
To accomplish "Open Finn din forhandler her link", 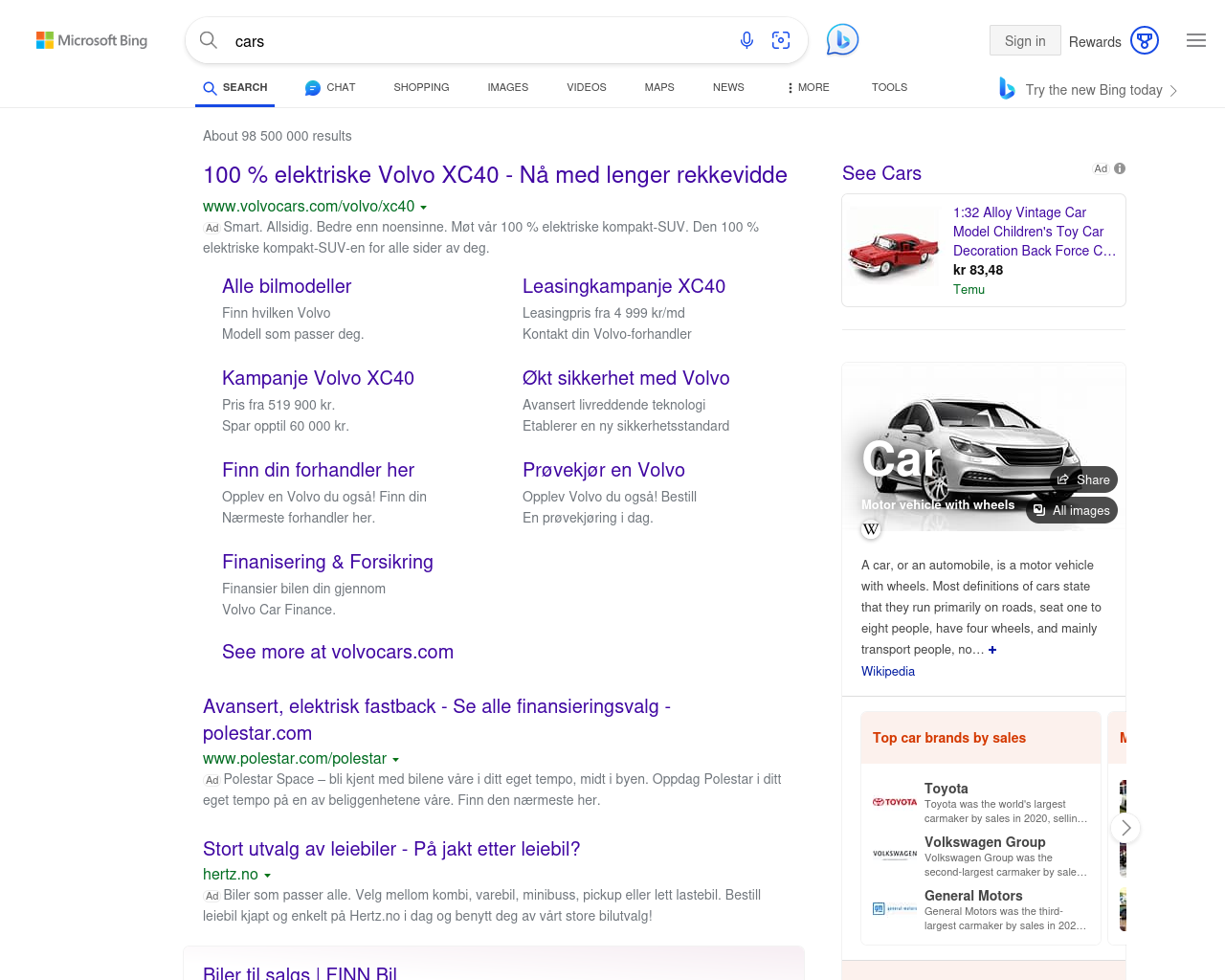I will coord(318,470).
